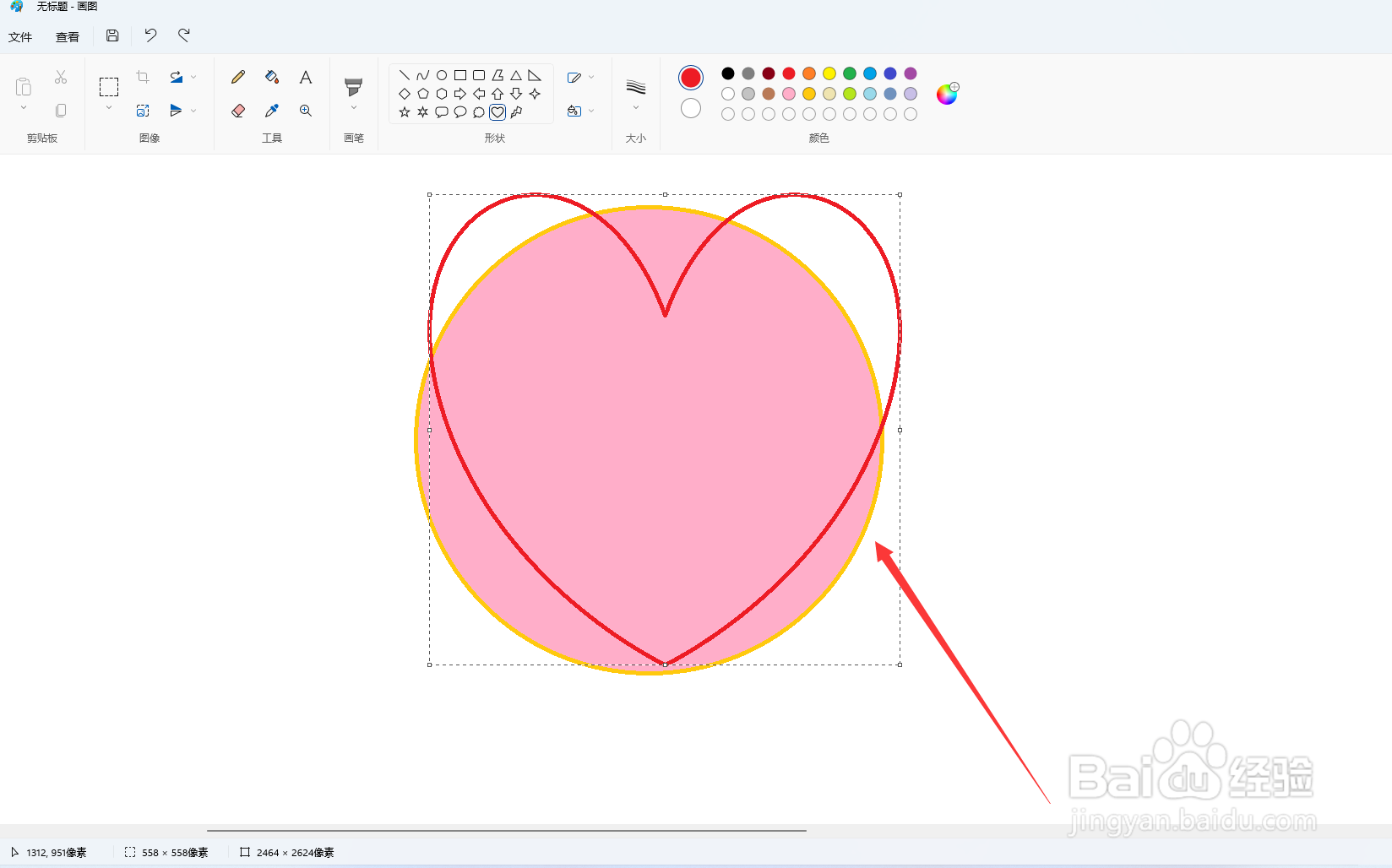This screenshot has height=868, width=1392.
Task: Select the Crop tool
Action: click(143, 77)
